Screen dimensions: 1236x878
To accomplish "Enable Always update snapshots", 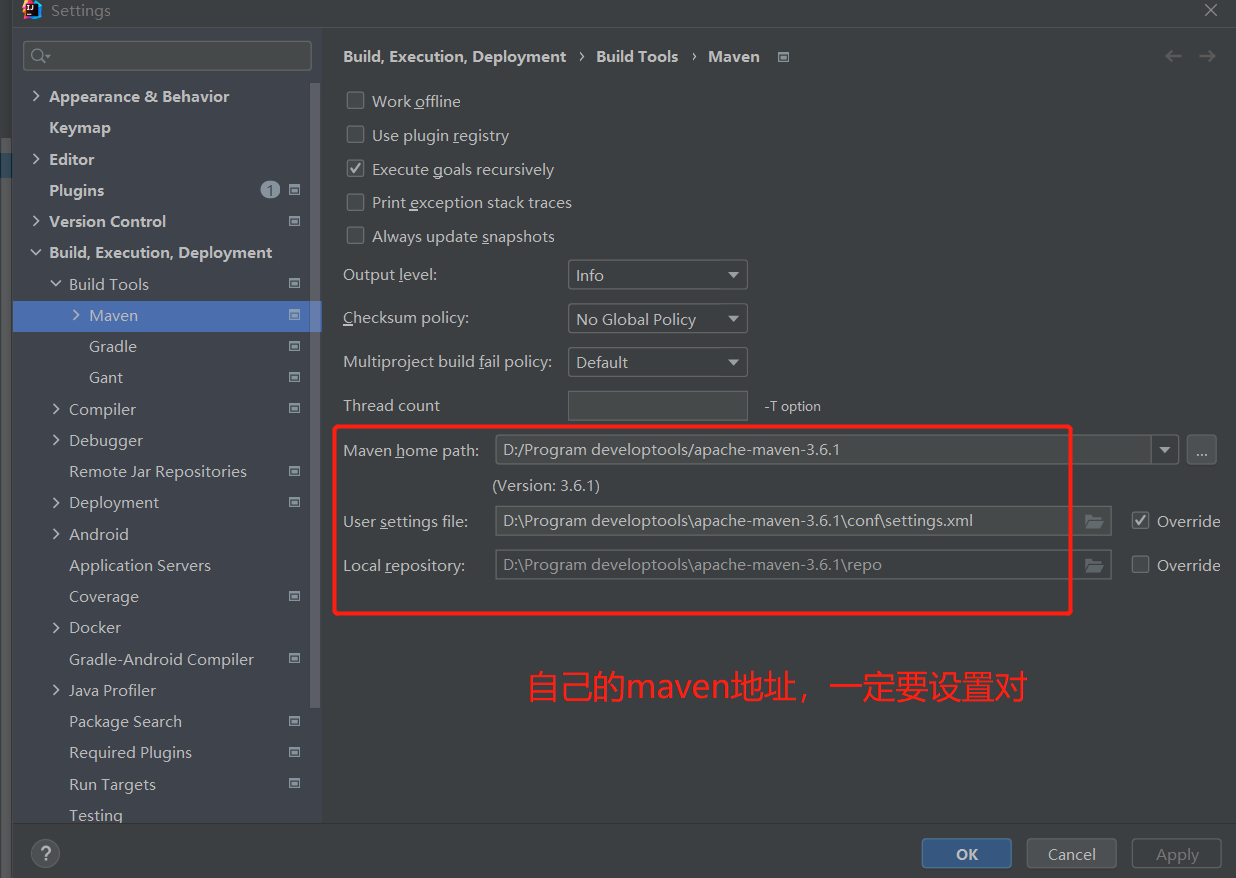I will [x=355, y=236].
